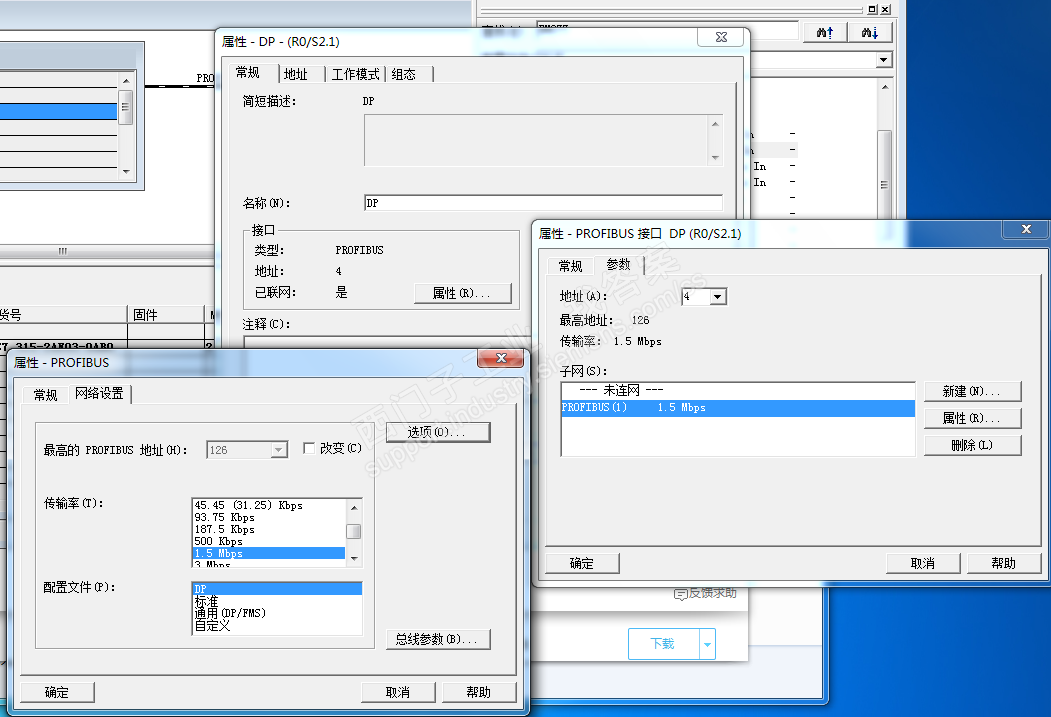Open the 下载 split-button arrow

707,644
